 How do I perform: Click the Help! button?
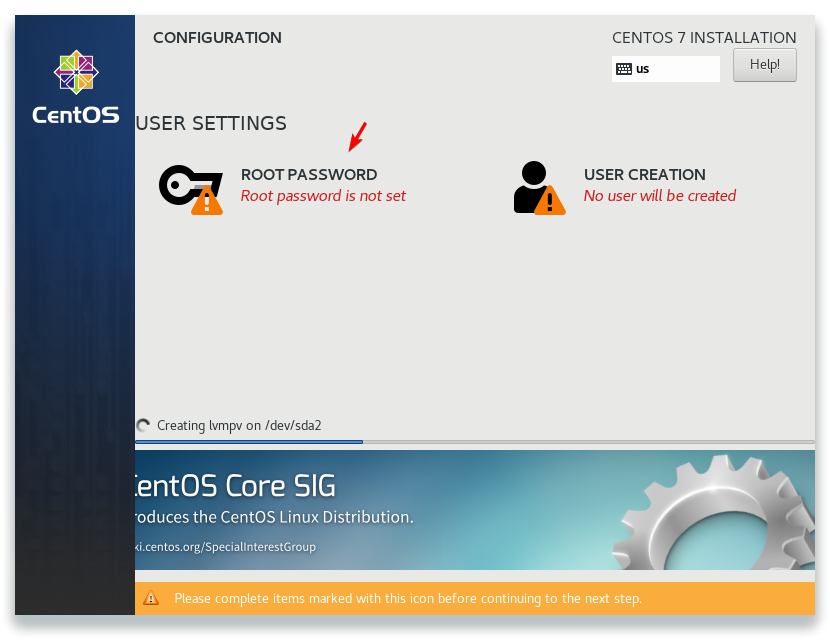(764, 65)
